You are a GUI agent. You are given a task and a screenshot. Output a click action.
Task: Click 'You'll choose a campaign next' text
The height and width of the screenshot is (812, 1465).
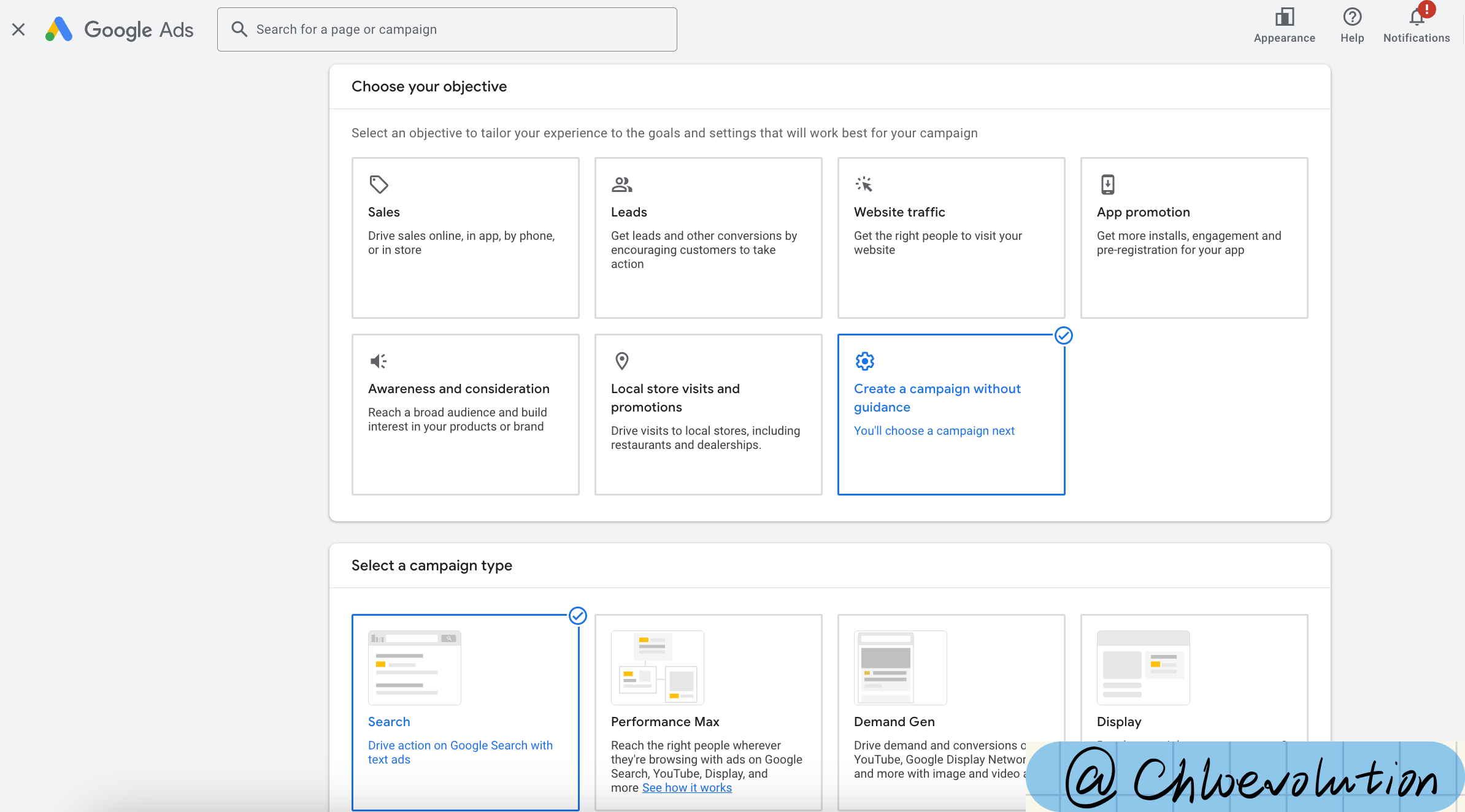tap(934, 431)
